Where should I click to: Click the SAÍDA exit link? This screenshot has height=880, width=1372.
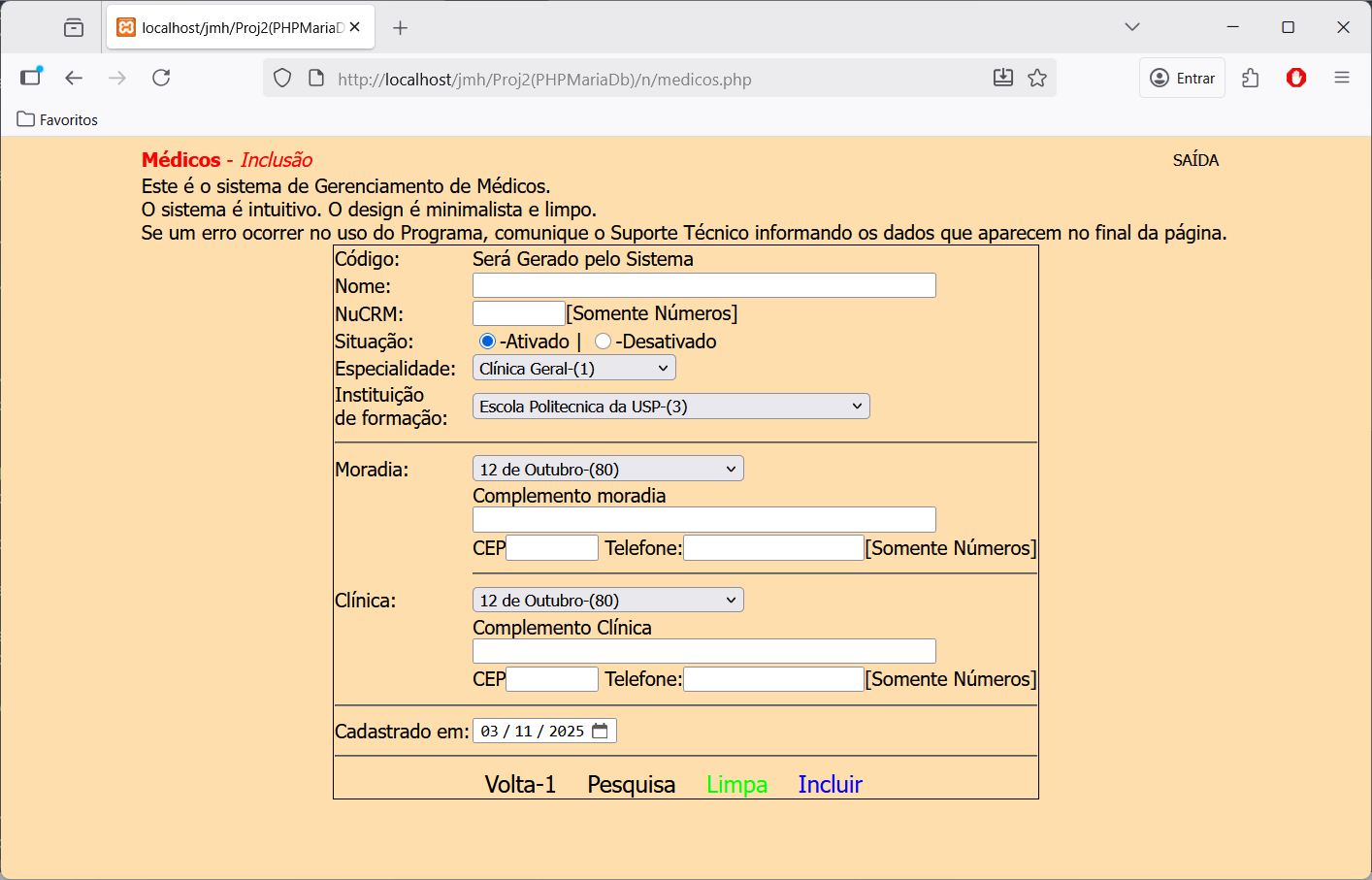click(x=1195, y=160)
